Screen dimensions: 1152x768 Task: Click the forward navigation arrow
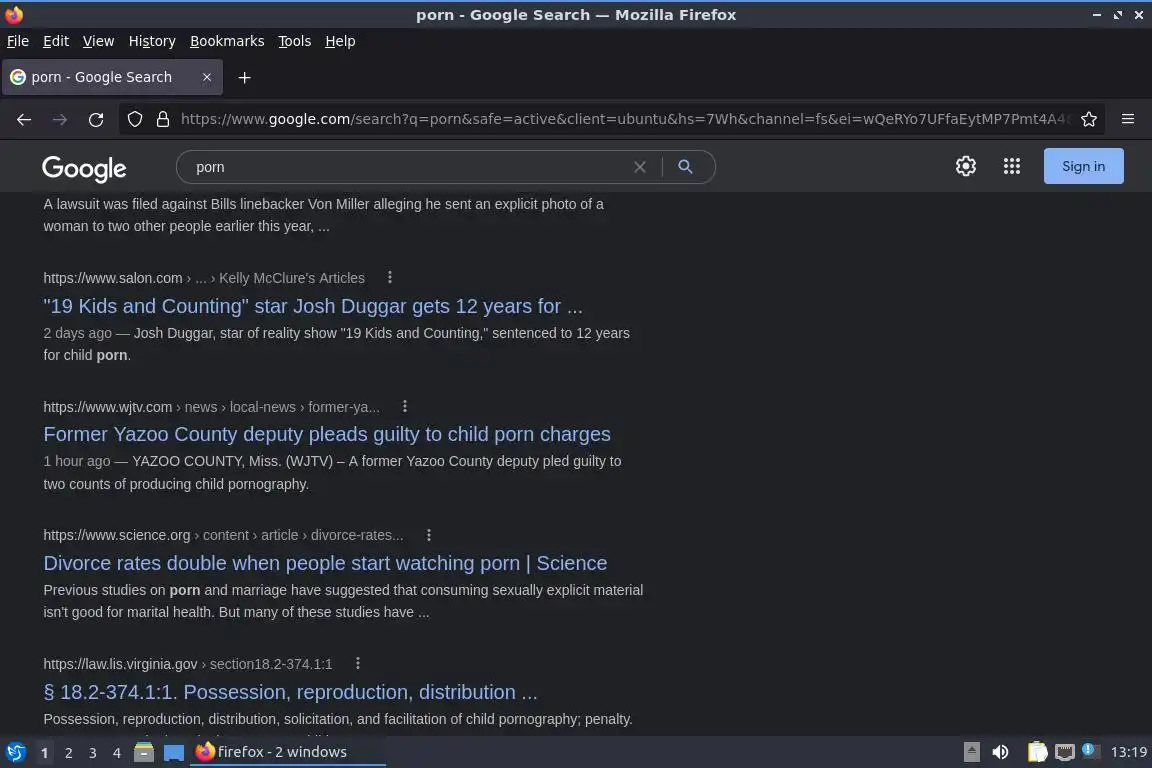[60, 120]
